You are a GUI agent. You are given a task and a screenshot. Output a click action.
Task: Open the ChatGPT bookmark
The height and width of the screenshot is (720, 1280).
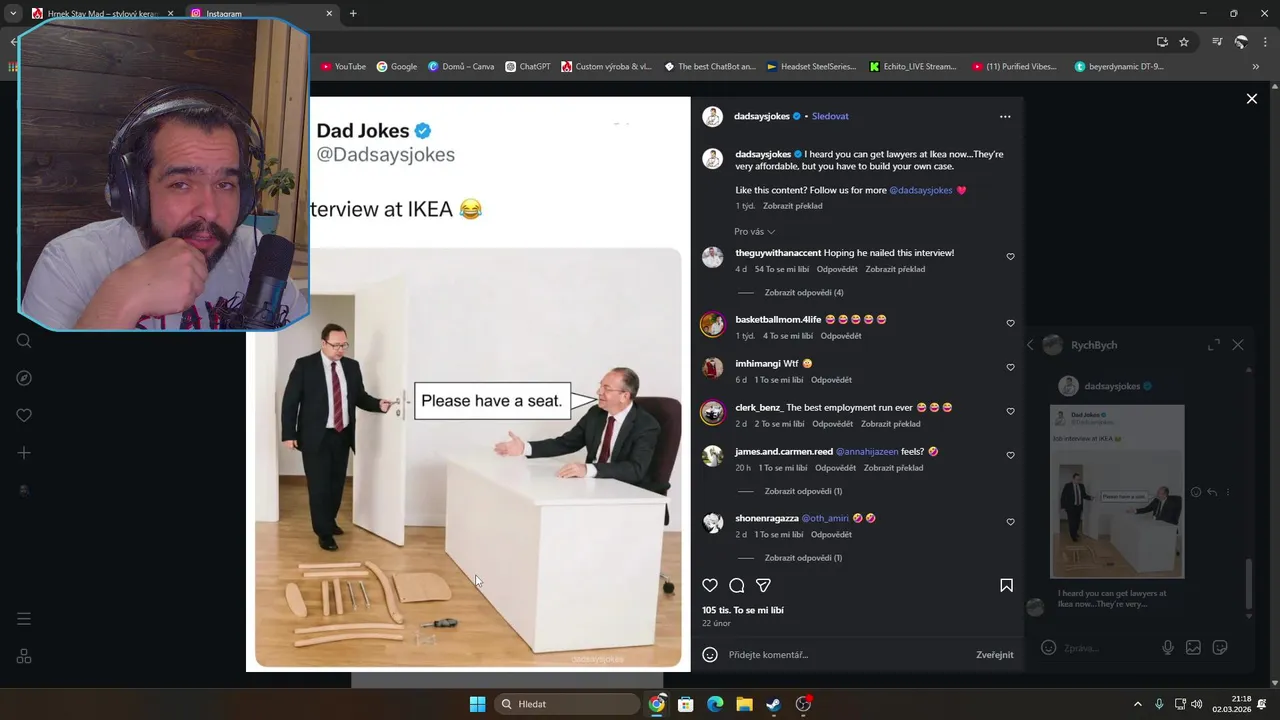[x=528, y=67]
